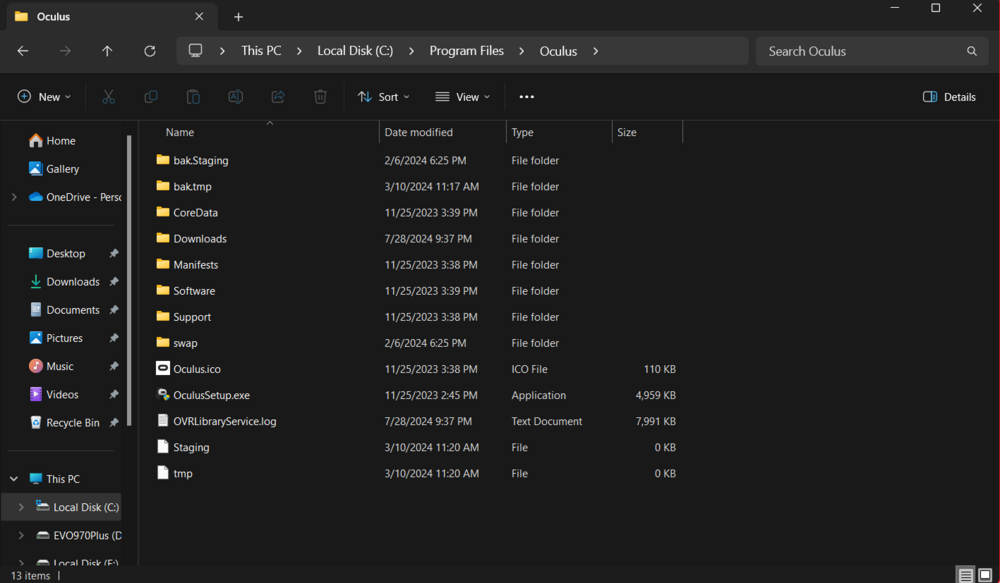1000x583 pixels.
Task: Open the New item menu
Action: pos(44,96)
